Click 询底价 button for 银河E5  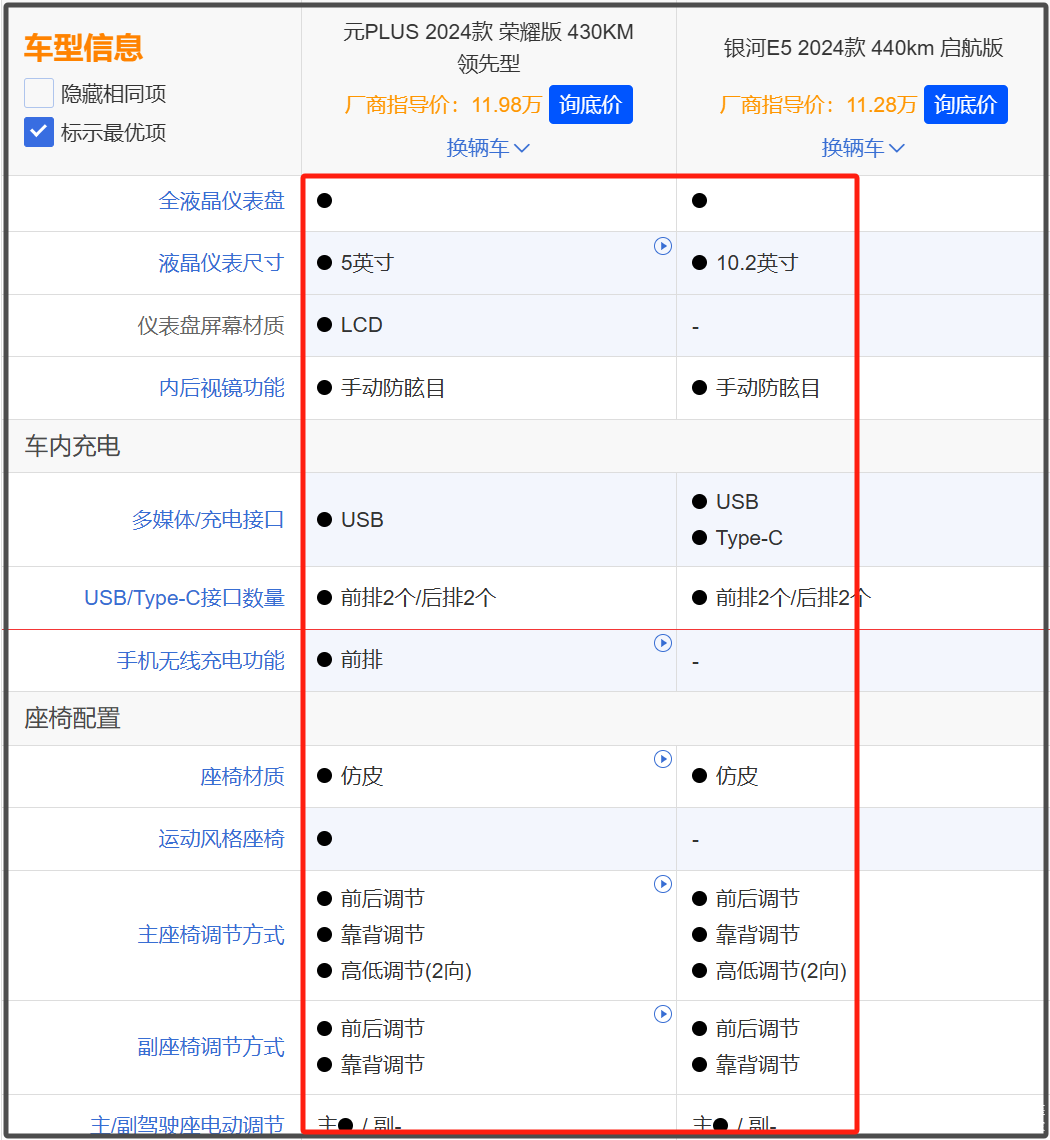click(965, 105)
